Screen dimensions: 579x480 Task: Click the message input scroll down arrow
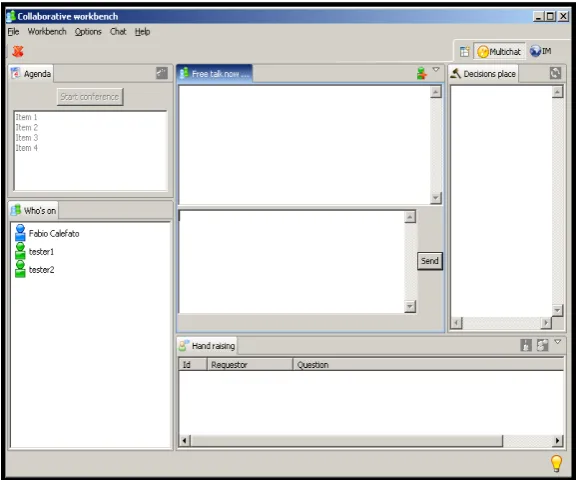pyautogui.click(x=410, y=306)
